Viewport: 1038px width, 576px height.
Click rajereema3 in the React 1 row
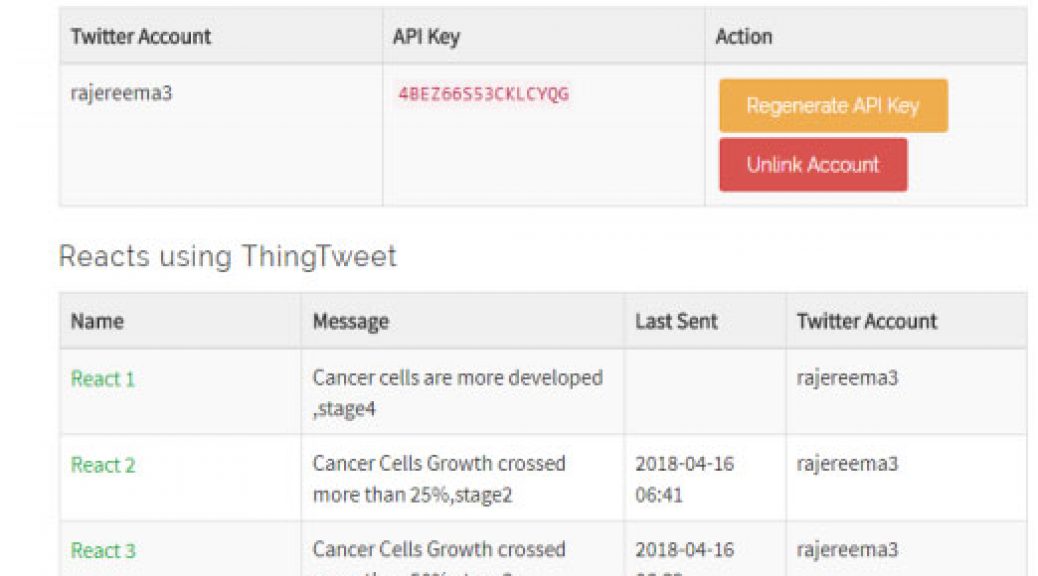coord(847,378)
